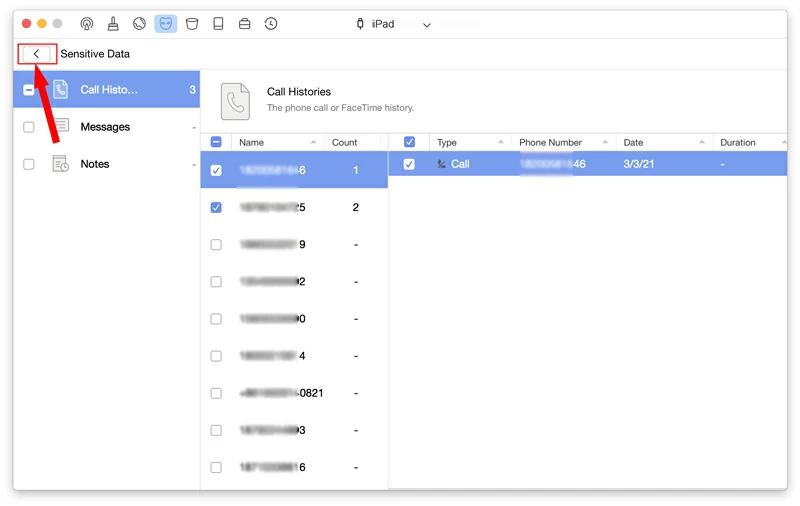The width and height of the screenshot is (800, 506).
Task: Enable the Notes category checkbox
Action: [29, 164]
